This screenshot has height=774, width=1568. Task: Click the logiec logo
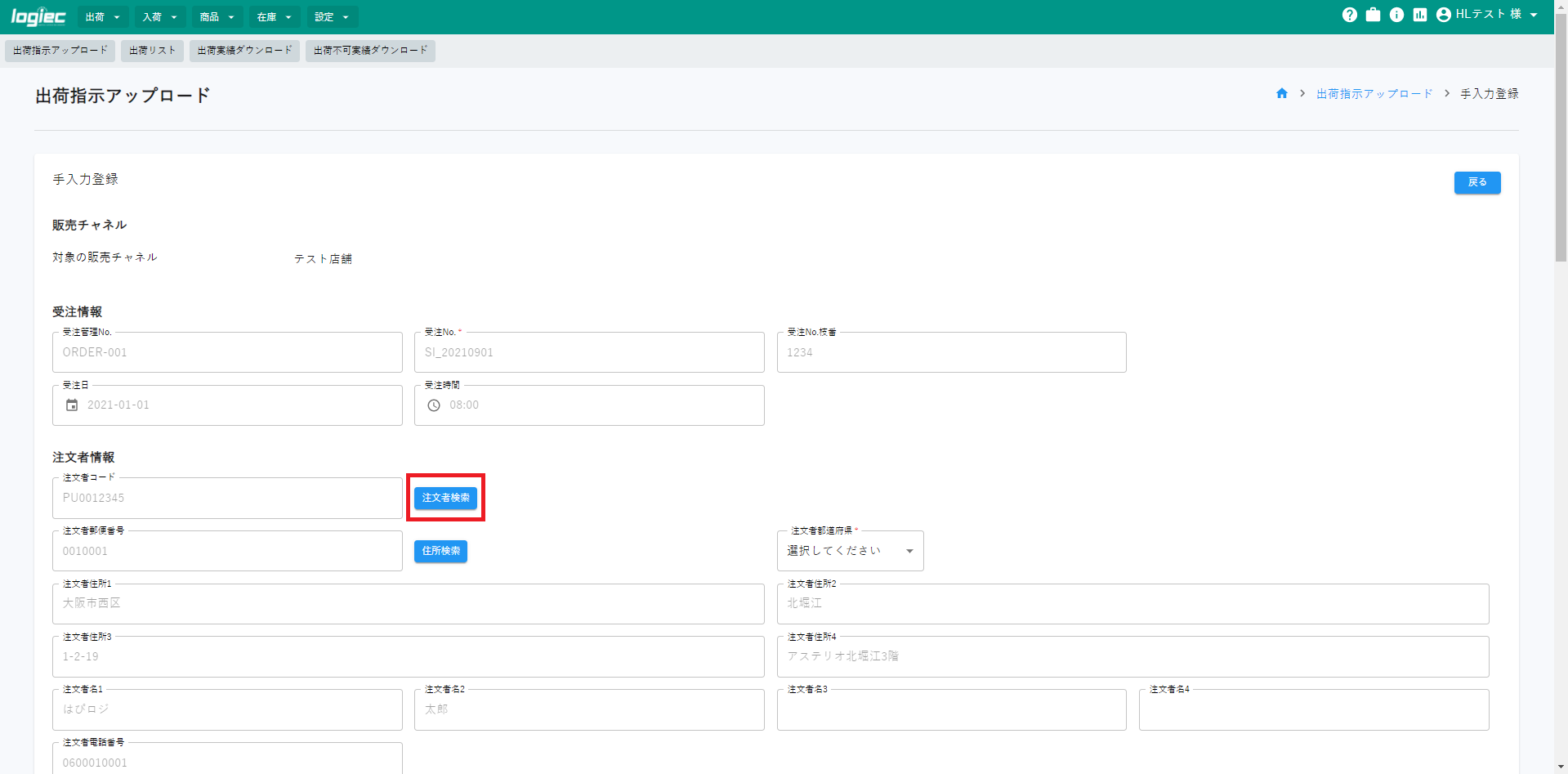(x=38, y=16)
